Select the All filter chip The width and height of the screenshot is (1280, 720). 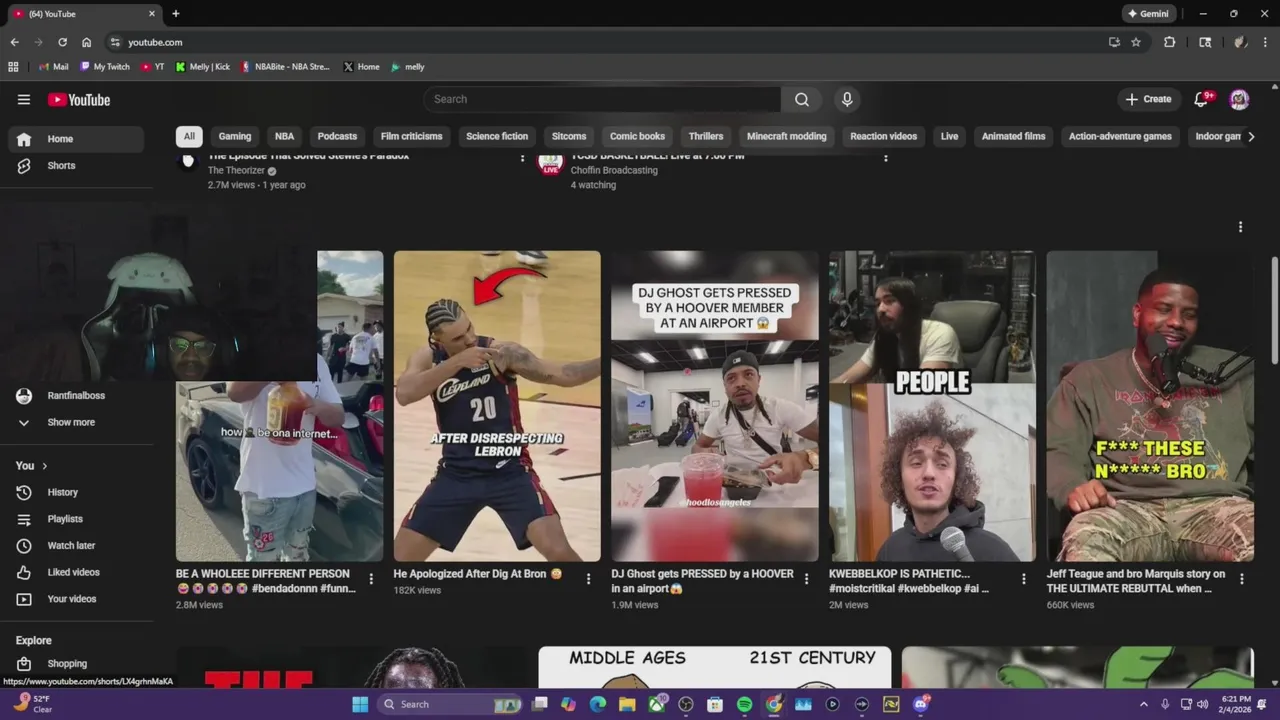[189, 136]
